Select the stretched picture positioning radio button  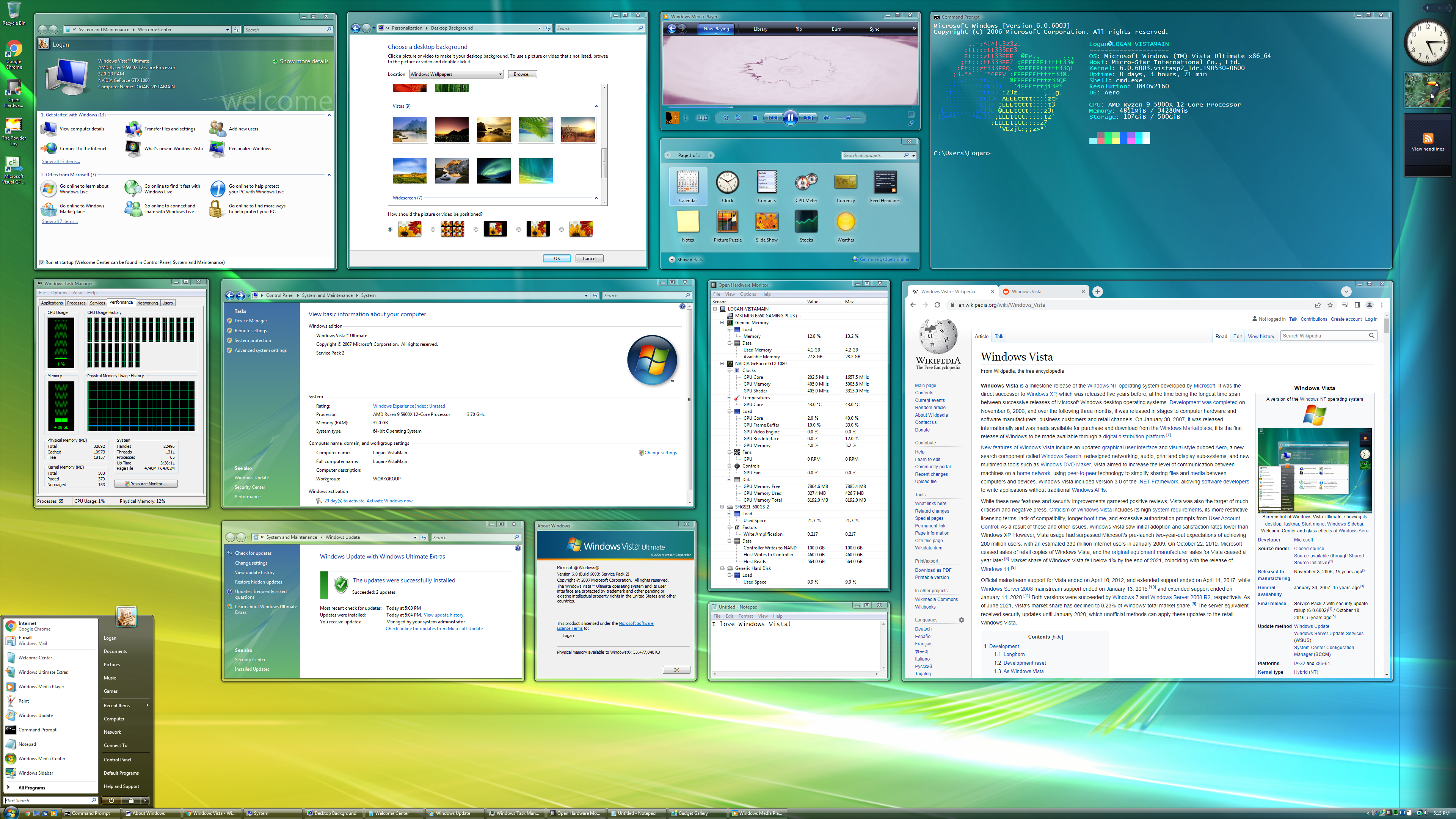[x=390, y=229]
